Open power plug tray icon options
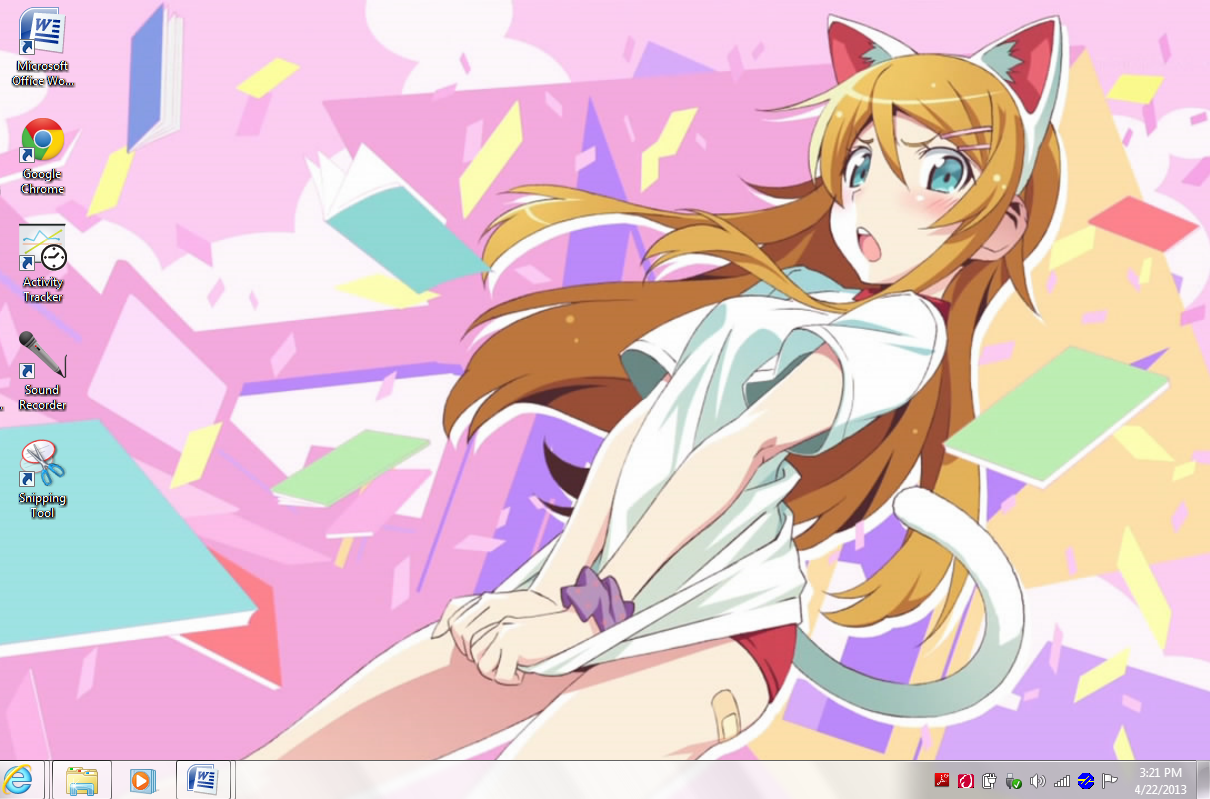 pos(990,780)
